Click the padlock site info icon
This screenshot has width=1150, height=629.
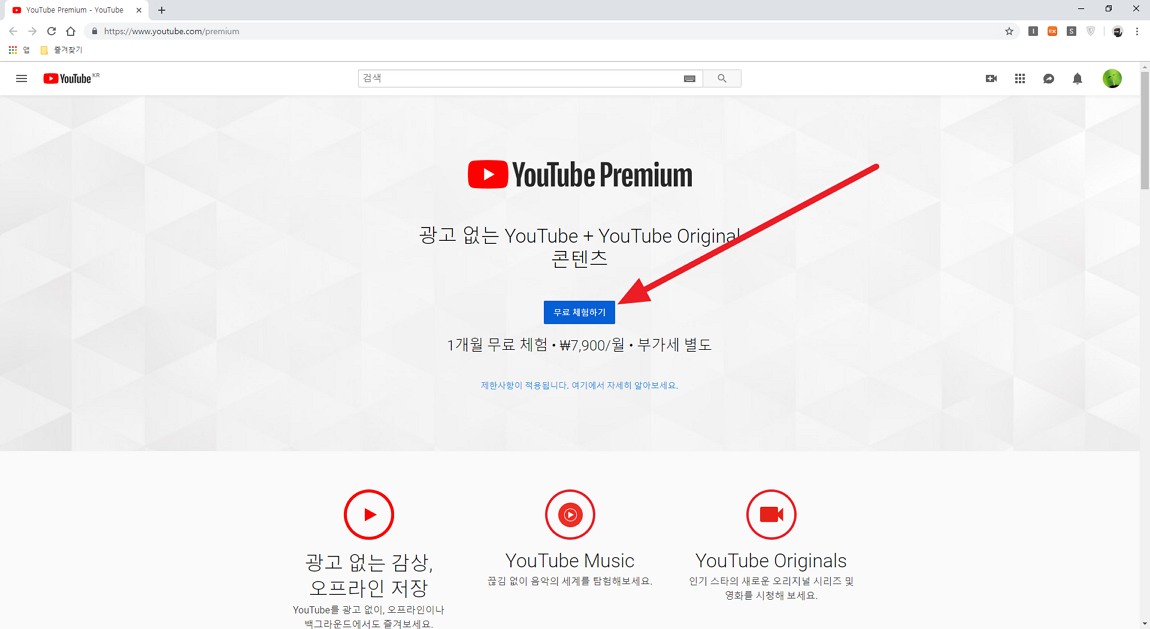coord(94,31)
